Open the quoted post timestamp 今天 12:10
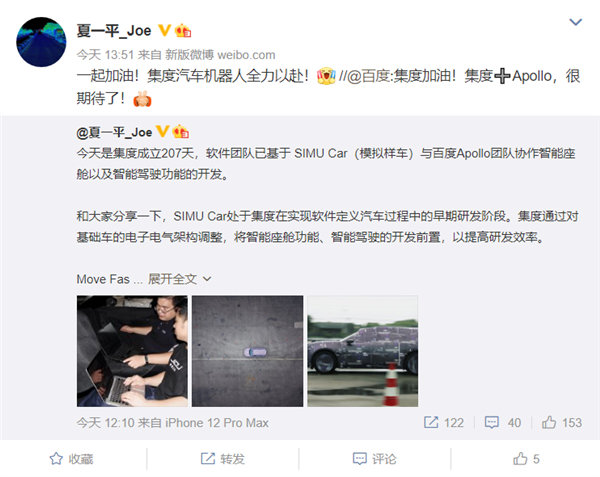The width and height of the screenshot is (600, 477). click(x=105, y=423)
